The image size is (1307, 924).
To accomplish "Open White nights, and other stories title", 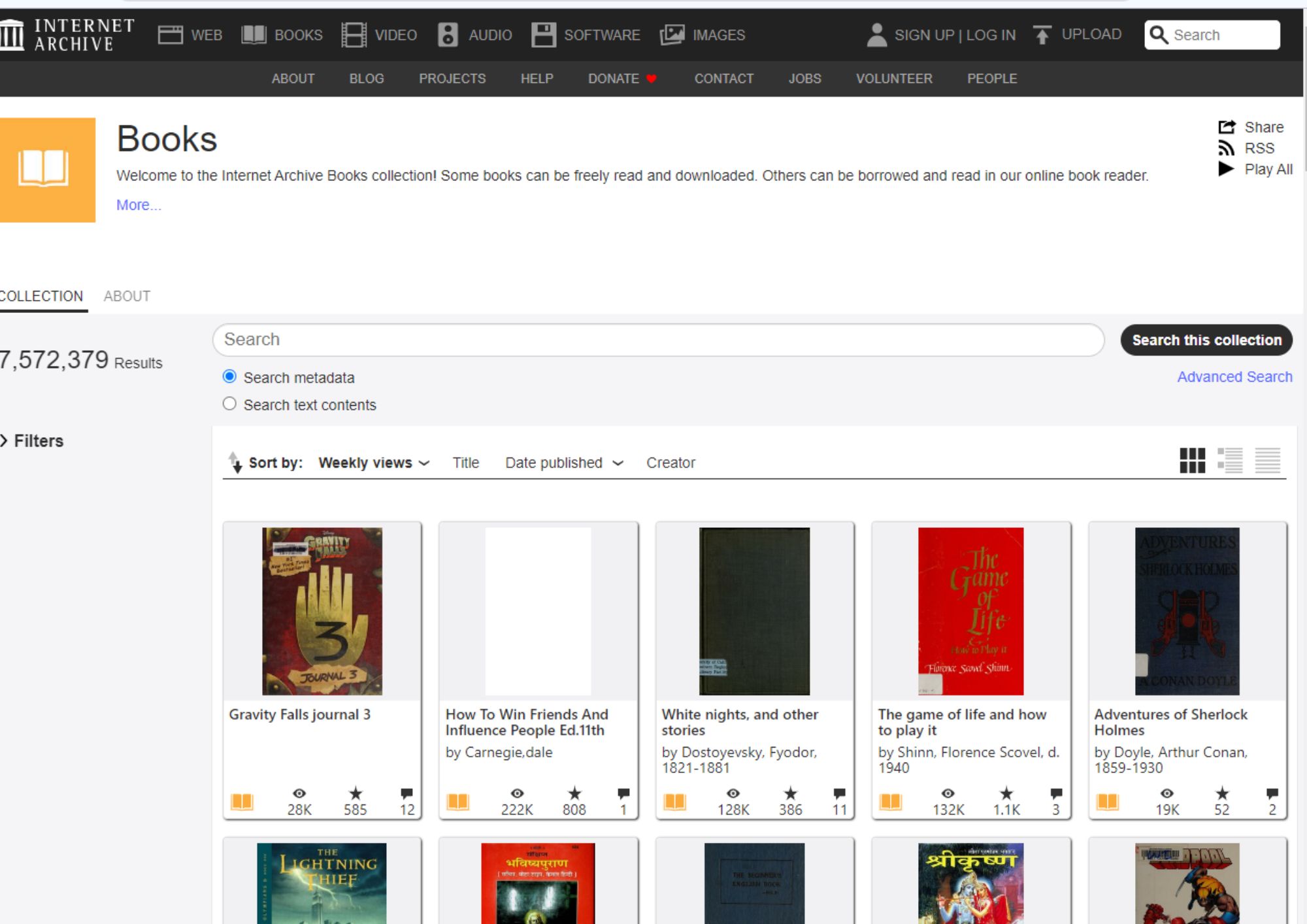I will [740, 722].
